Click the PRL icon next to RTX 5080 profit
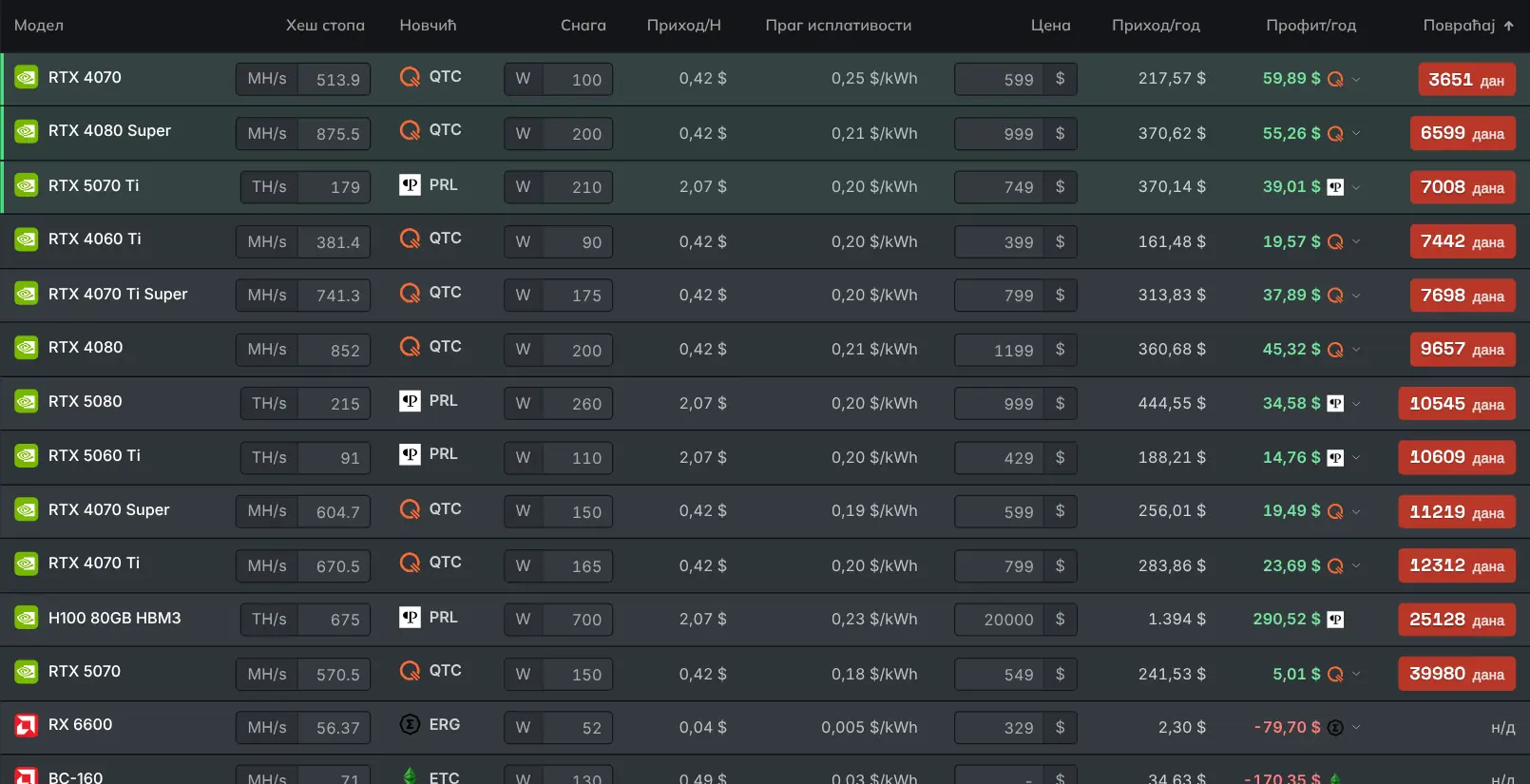 pos(1335,404)
